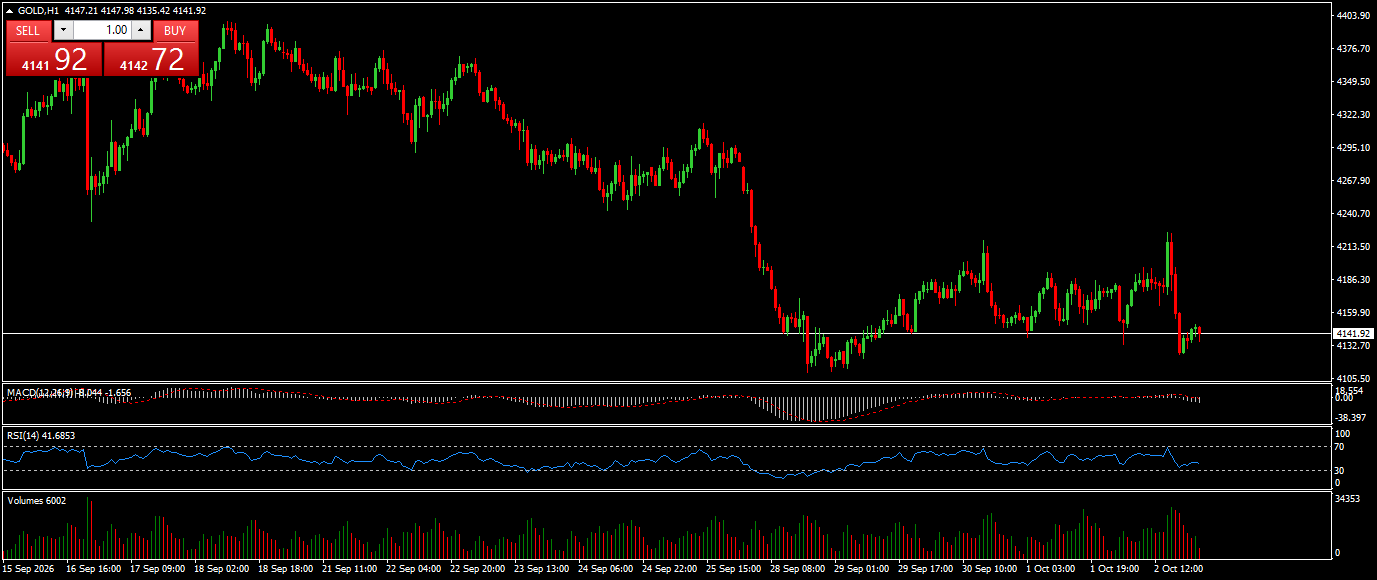
Task: Click the OHLC open value 4147.21
Action: coord(81,10)
